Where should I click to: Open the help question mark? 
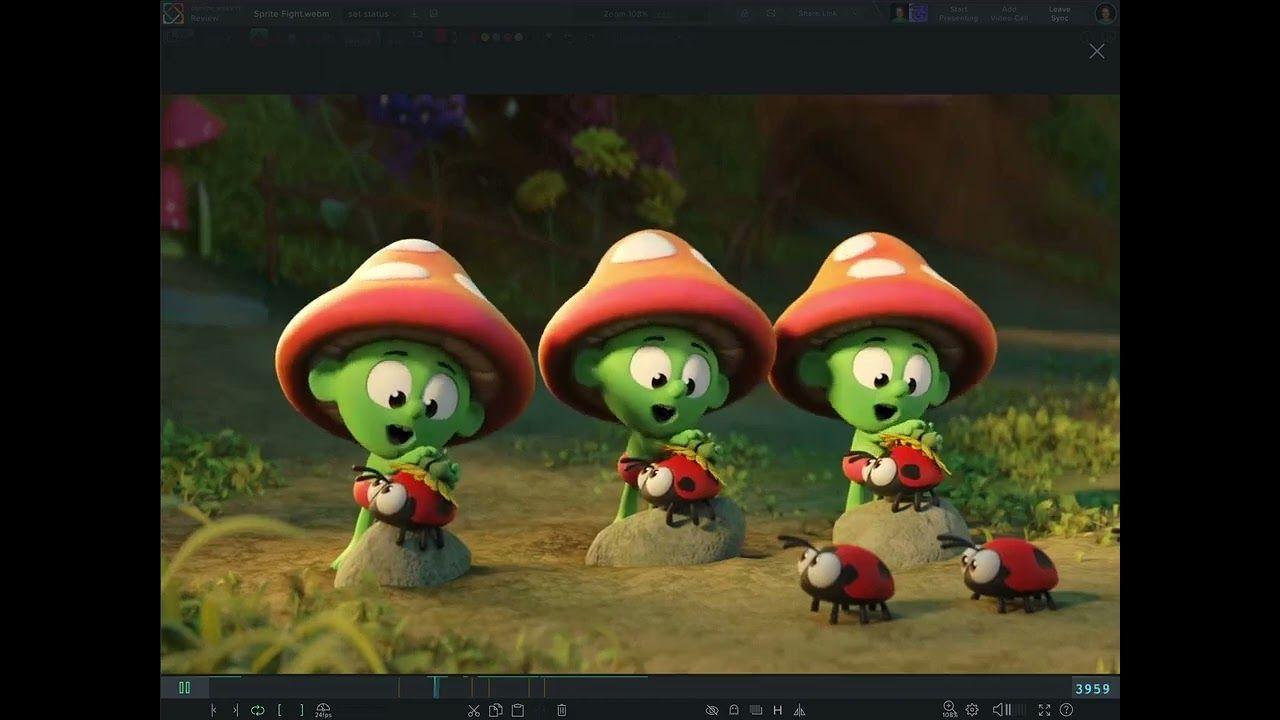[1066, 710]
